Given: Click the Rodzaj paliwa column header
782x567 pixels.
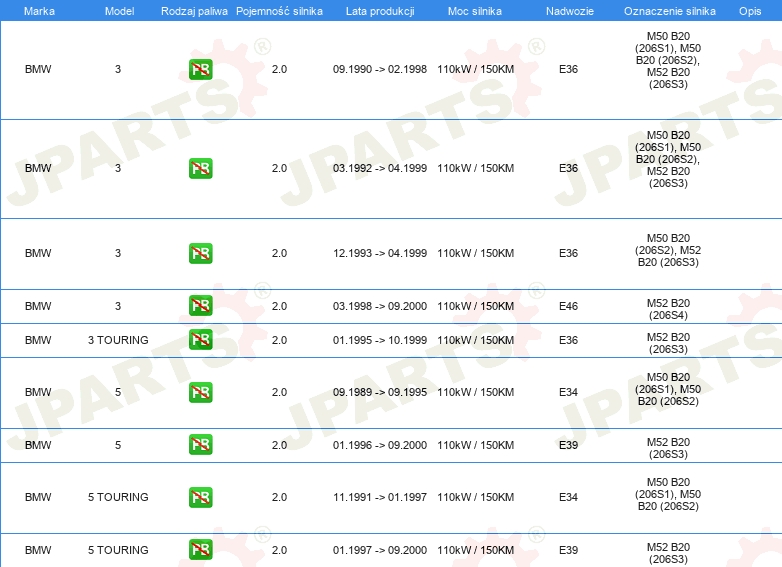Looking at the screenshot, I should pos(194,11).
